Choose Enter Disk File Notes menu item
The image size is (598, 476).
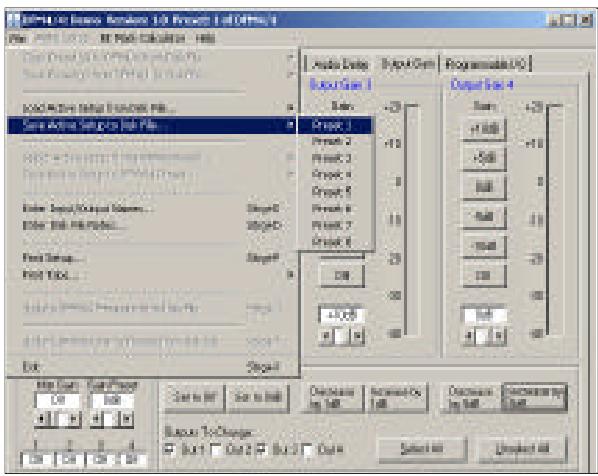click(152, 225)
